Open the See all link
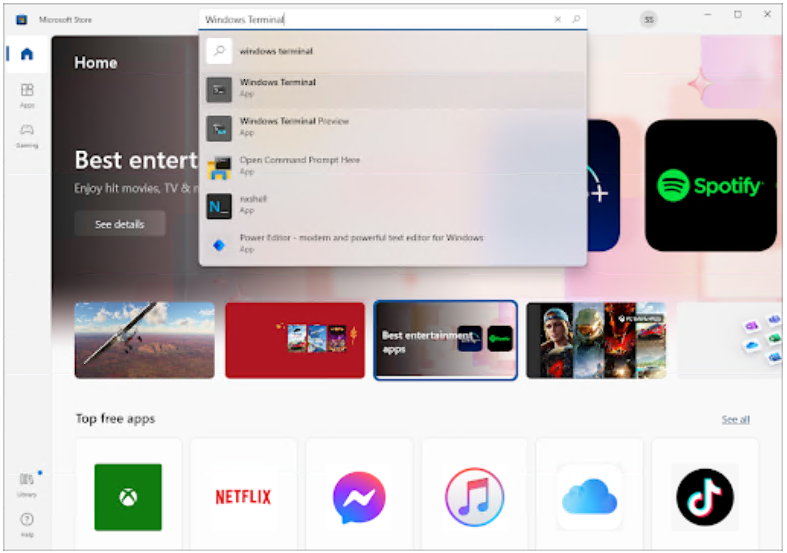Image resolution: width=787 pixels, height=553 pixels. coord(735,419)
